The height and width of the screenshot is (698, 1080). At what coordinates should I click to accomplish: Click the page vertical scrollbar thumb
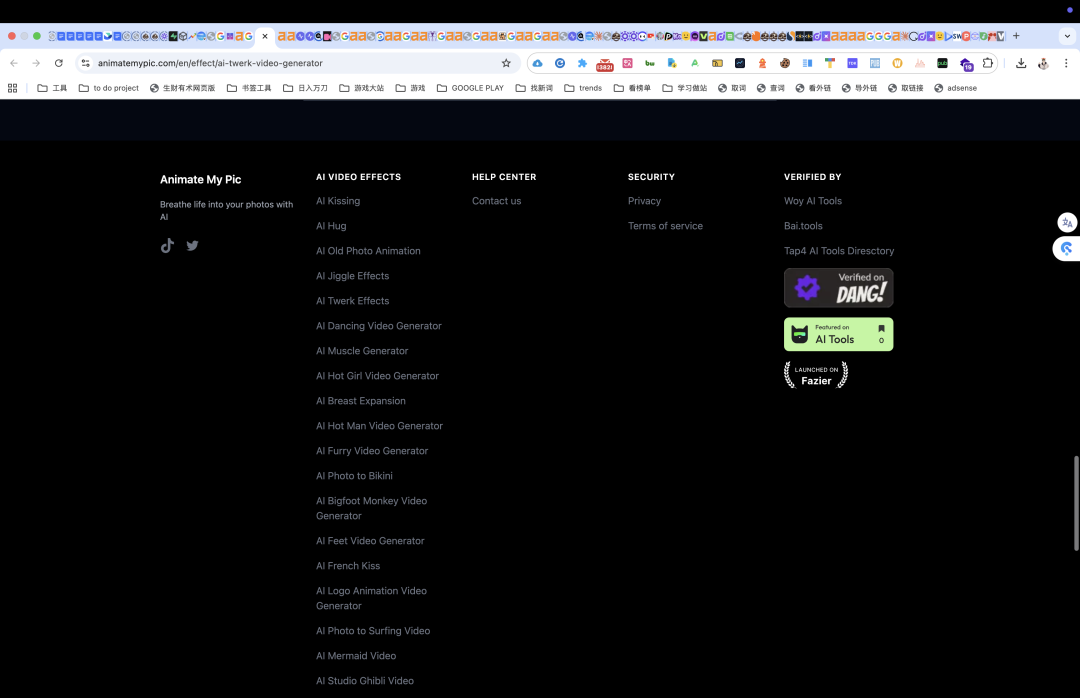[x=1076, y=503]
